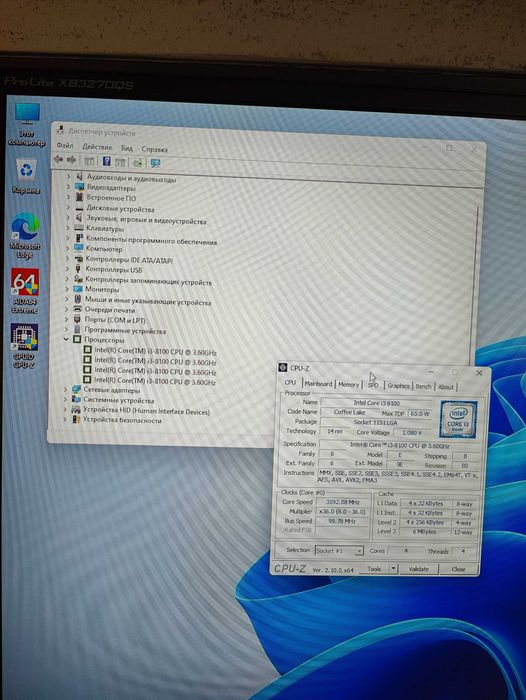Image resolution: width=526 pixels, height=700 pixels.
Task: Select the Устройства безопасности security icon
Action: tap(76, 420)
